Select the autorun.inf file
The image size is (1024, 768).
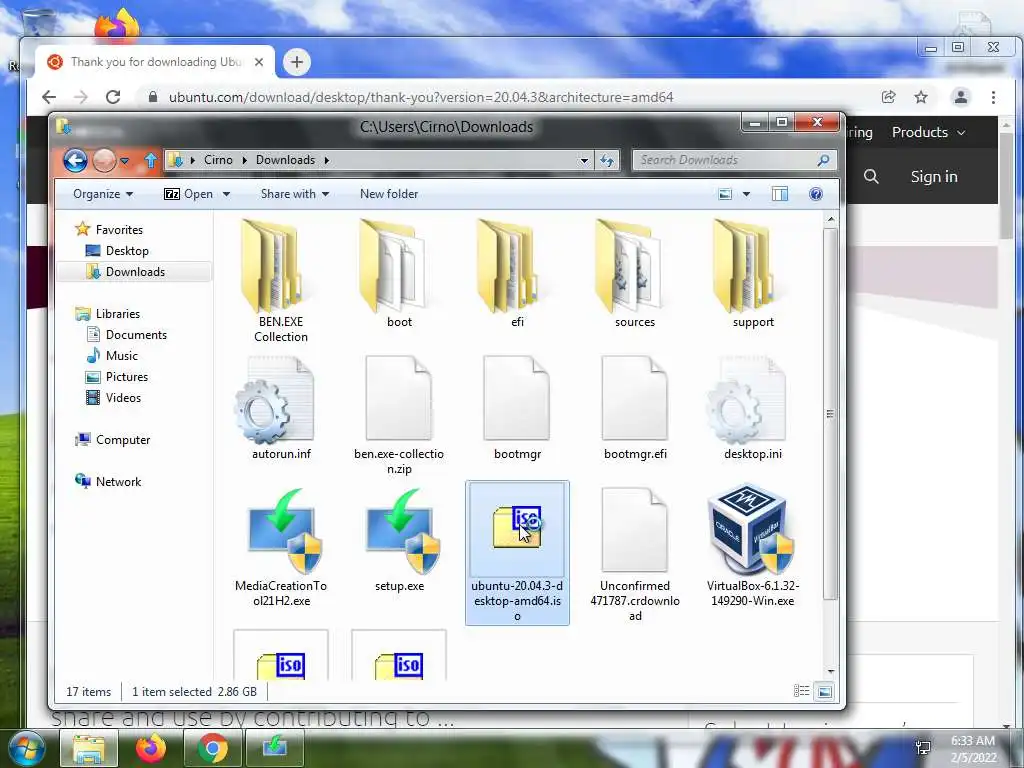coord(281,408)
